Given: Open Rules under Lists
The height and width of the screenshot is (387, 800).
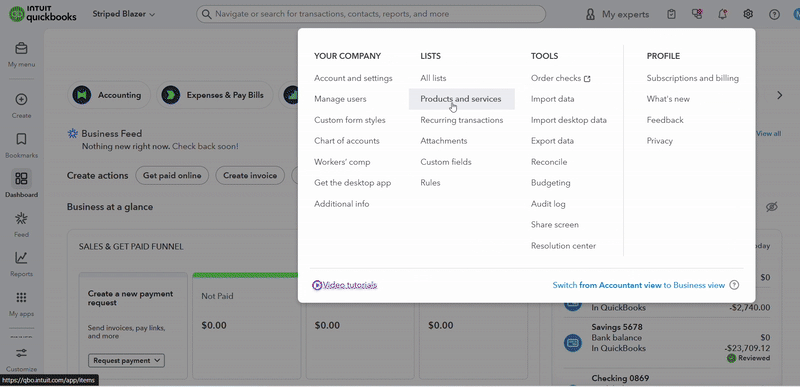Looking at the screenshot, I should tap(430, 183).
